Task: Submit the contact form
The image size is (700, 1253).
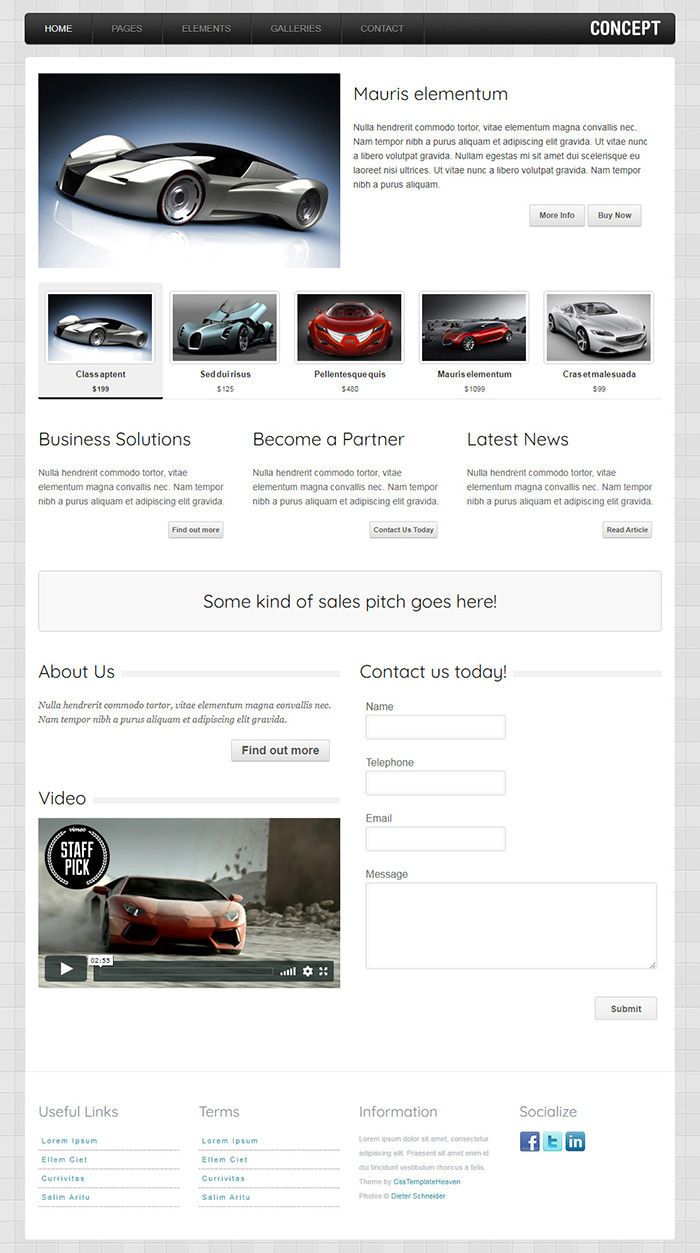Action: 626,1008
